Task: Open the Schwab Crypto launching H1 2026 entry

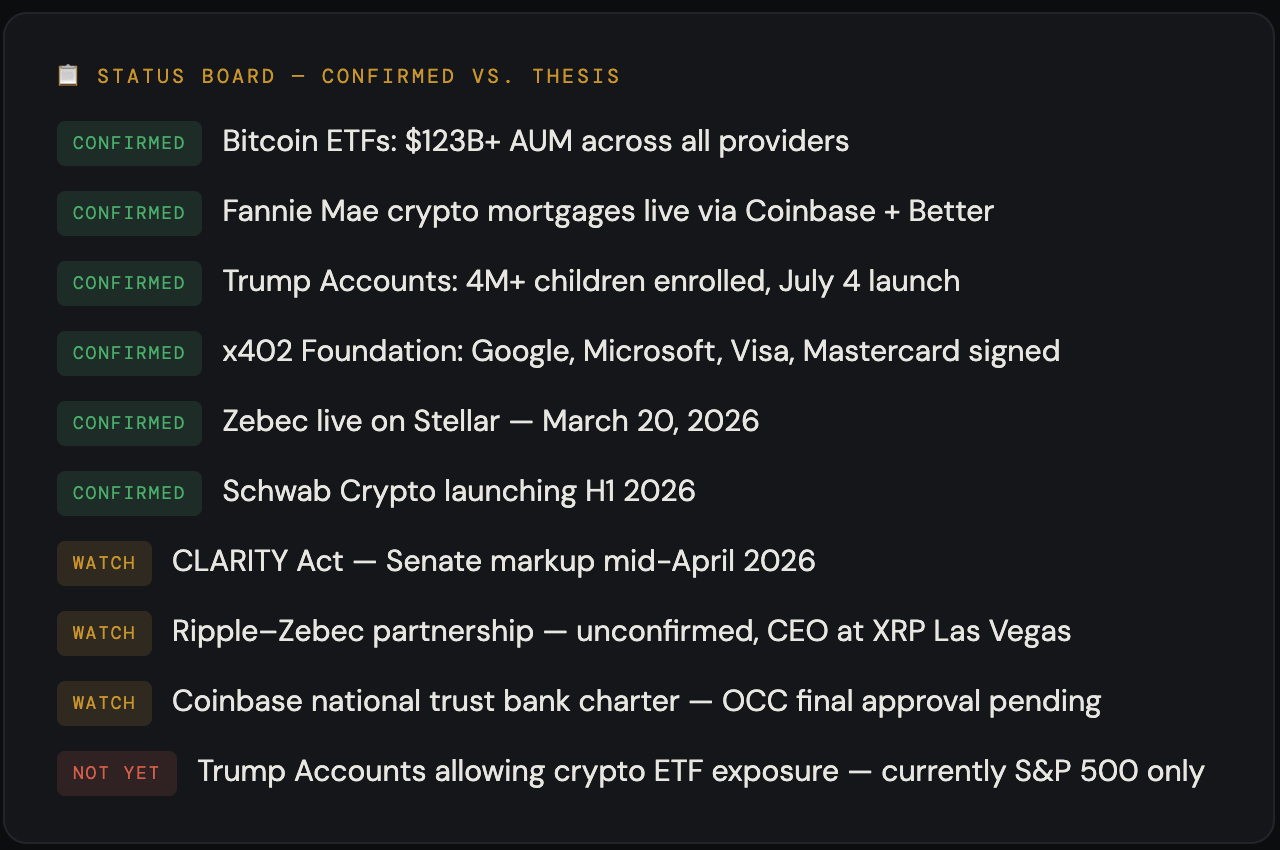Action: (x=458, y=492)
